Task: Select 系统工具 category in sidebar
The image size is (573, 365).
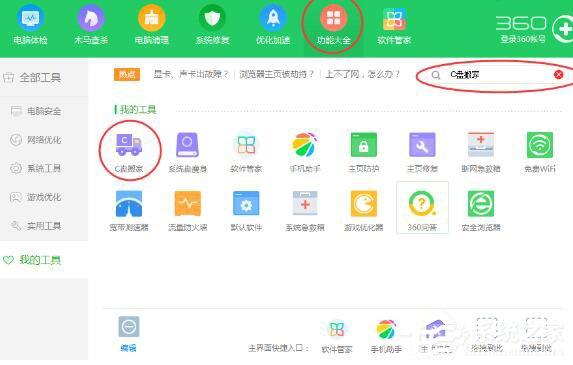Action: (x=36, y=168)
